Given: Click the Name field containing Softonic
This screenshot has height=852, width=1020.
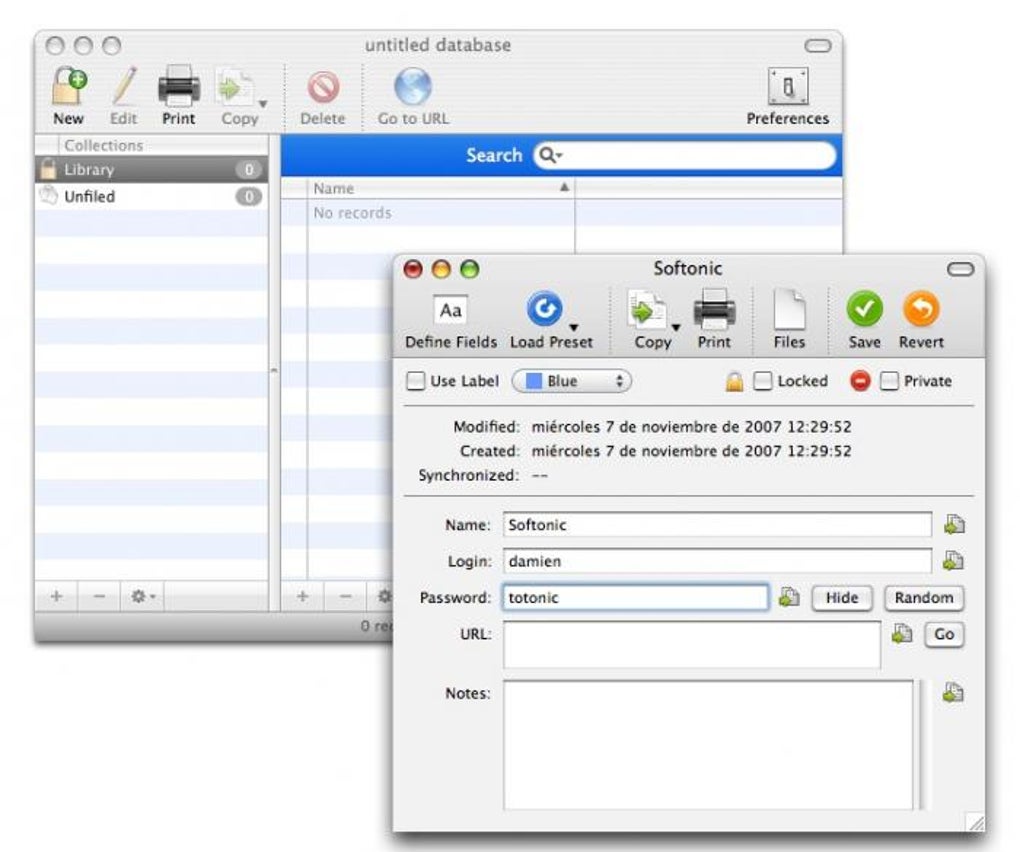Looking at the screenshot, I should click(717, 525).
